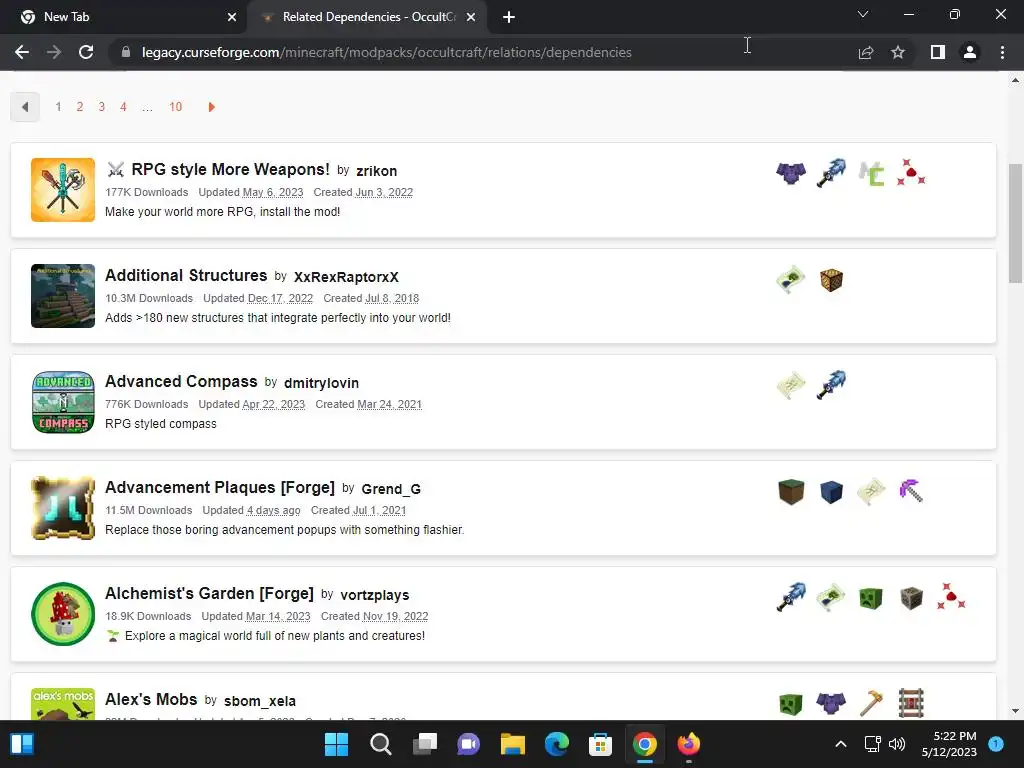
Task: Click the MC green icon on RPG style More Weapons row
Action: click(x=871, y=174)
